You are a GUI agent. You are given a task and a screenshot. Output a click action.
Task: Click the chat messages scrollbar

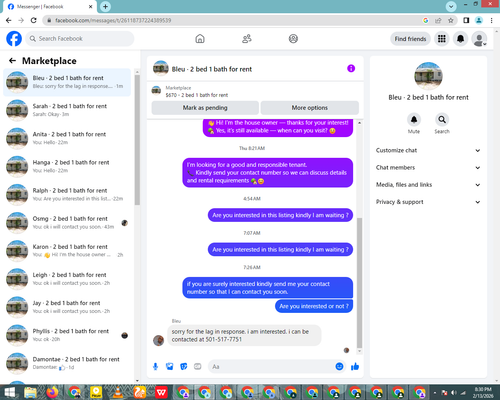pos(359,283)
